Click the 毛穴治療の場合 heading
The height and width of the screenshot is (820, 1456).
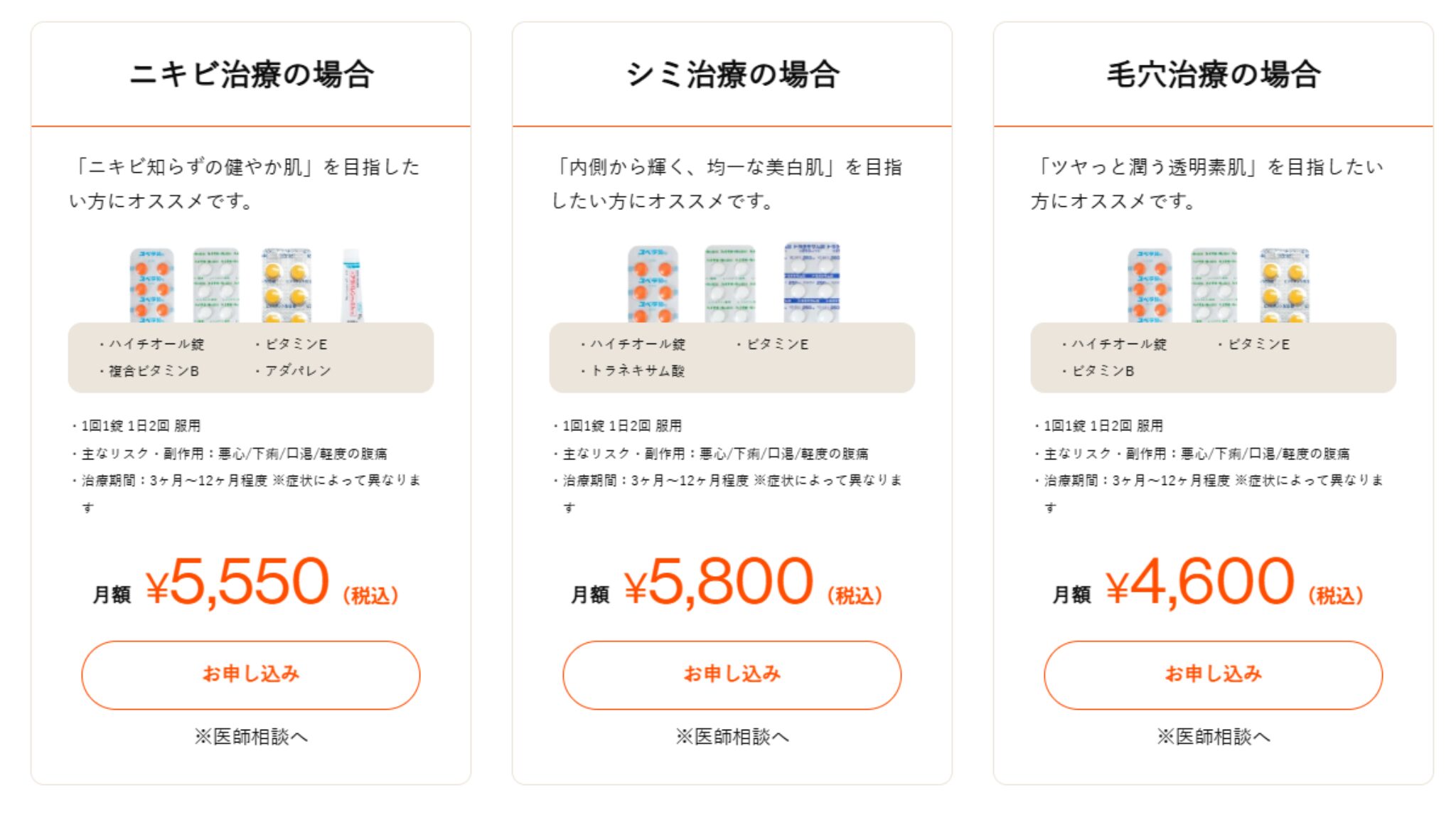coord(1213,75)
